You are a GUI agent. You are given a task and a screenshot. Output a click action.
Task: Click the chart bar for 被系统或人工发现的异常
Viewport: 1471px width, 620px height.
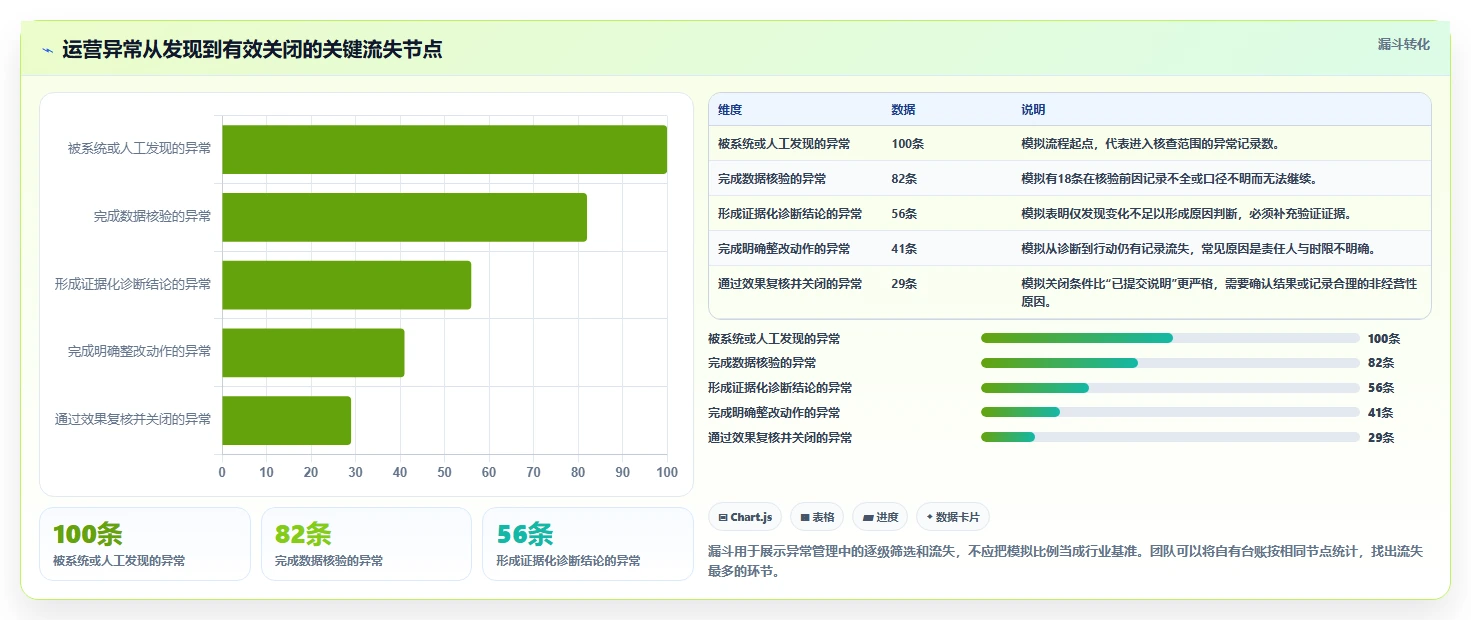coord(444,150)
